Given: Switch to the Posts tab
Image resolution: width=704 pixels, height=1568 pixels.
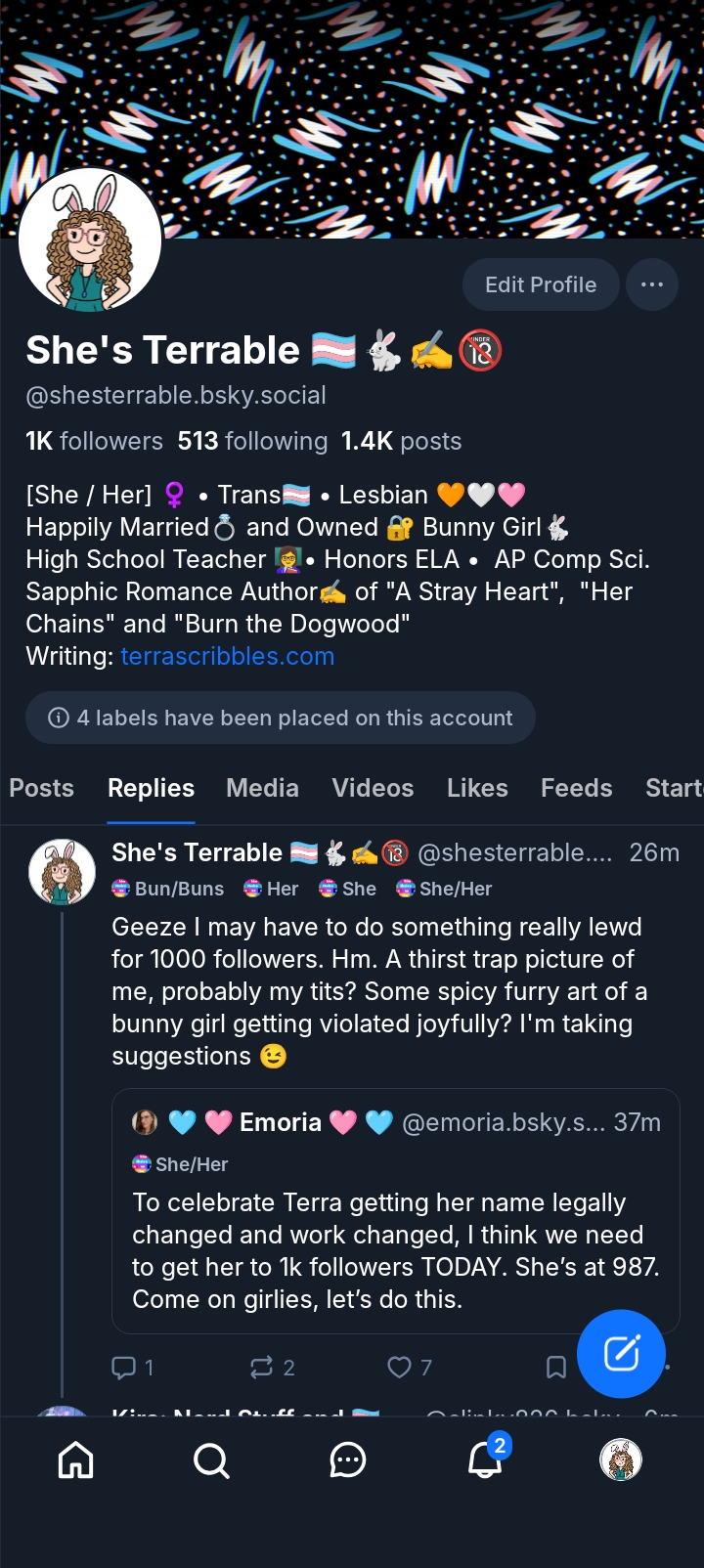Looking at the screenshot, I should pos(41,788).
